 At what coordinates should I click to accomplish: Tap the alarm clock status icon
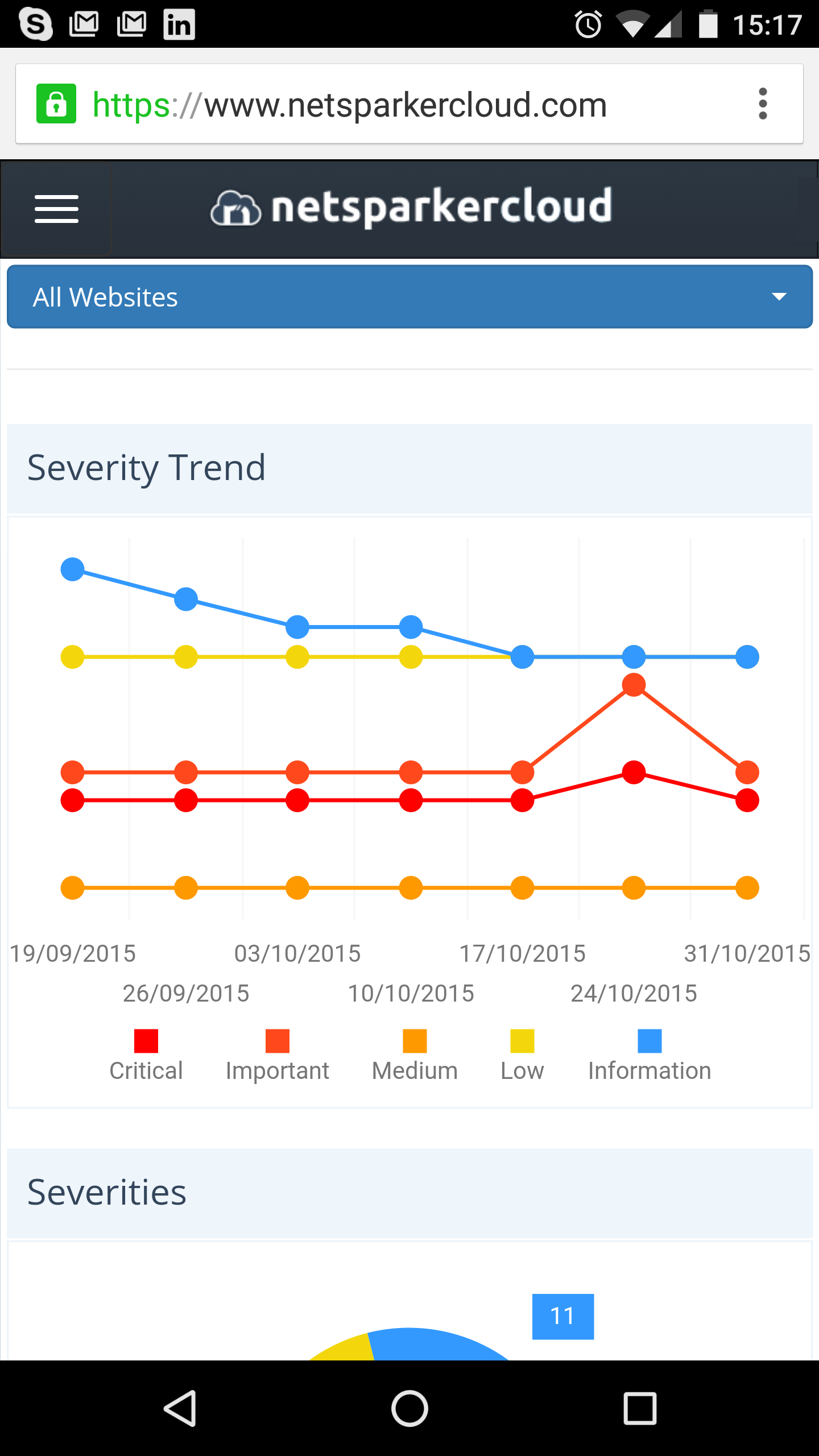click(587, 24)
